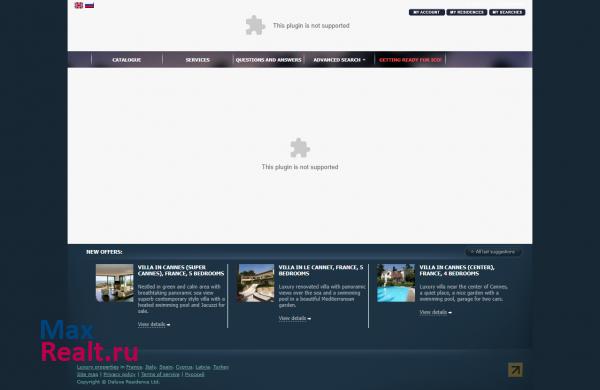The height and width of the screenshot is (390, 600).
Task: Open the Privacy policy link
Action: (119, 374)
